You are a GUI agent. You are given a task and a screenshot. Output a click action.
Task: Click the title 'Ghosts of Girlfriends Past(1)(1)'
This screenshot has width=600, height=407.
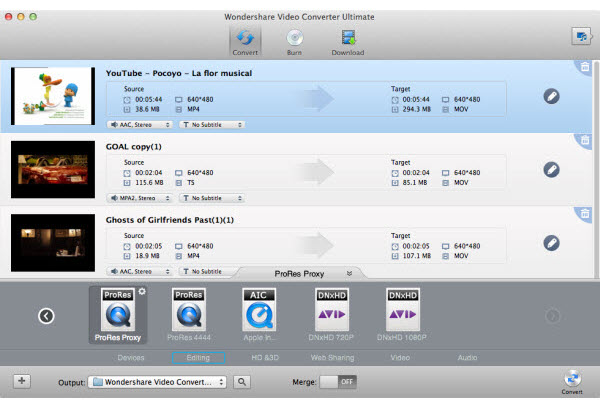170,220
